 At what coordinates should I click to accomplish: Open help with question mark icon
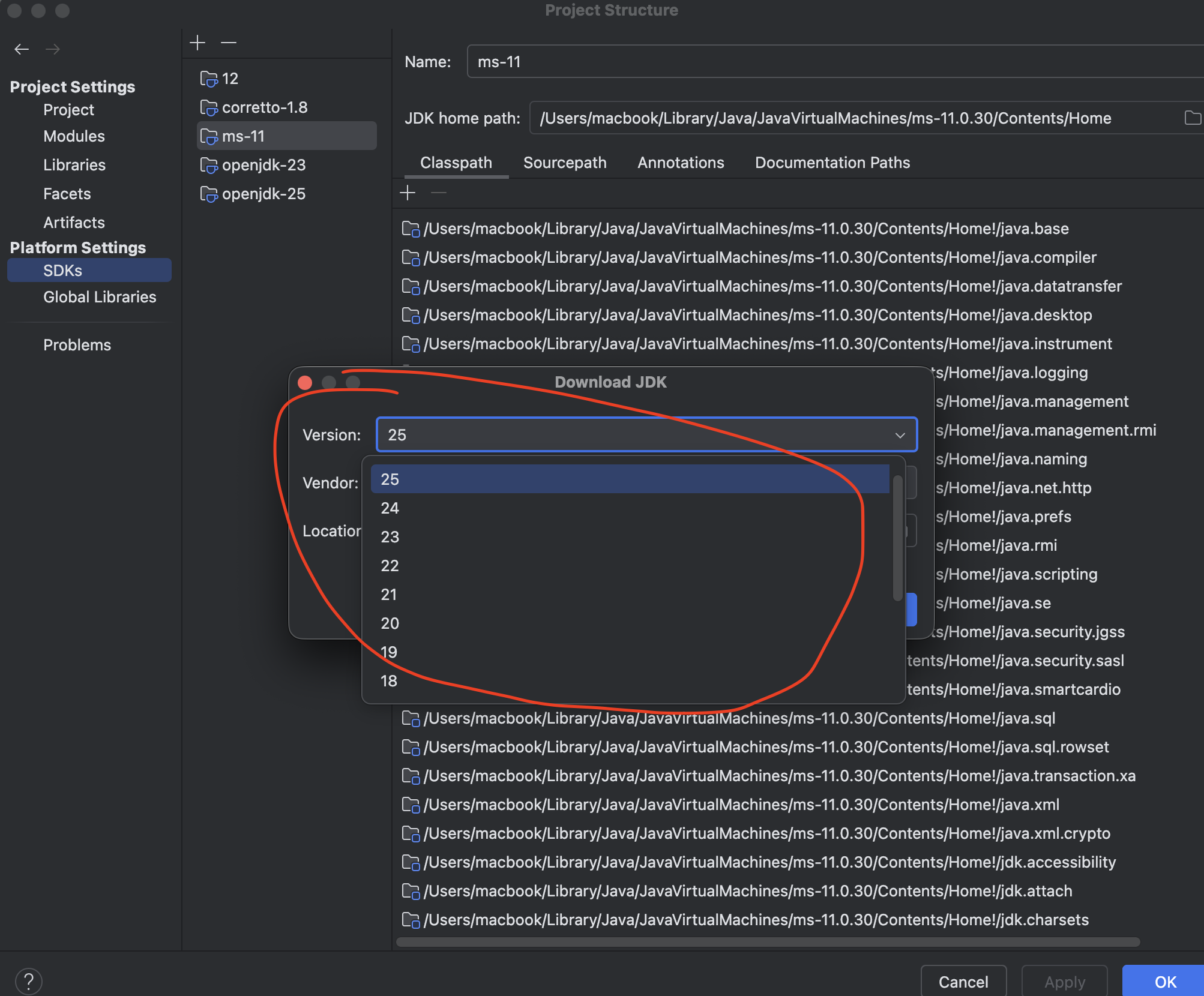[28, 982]
